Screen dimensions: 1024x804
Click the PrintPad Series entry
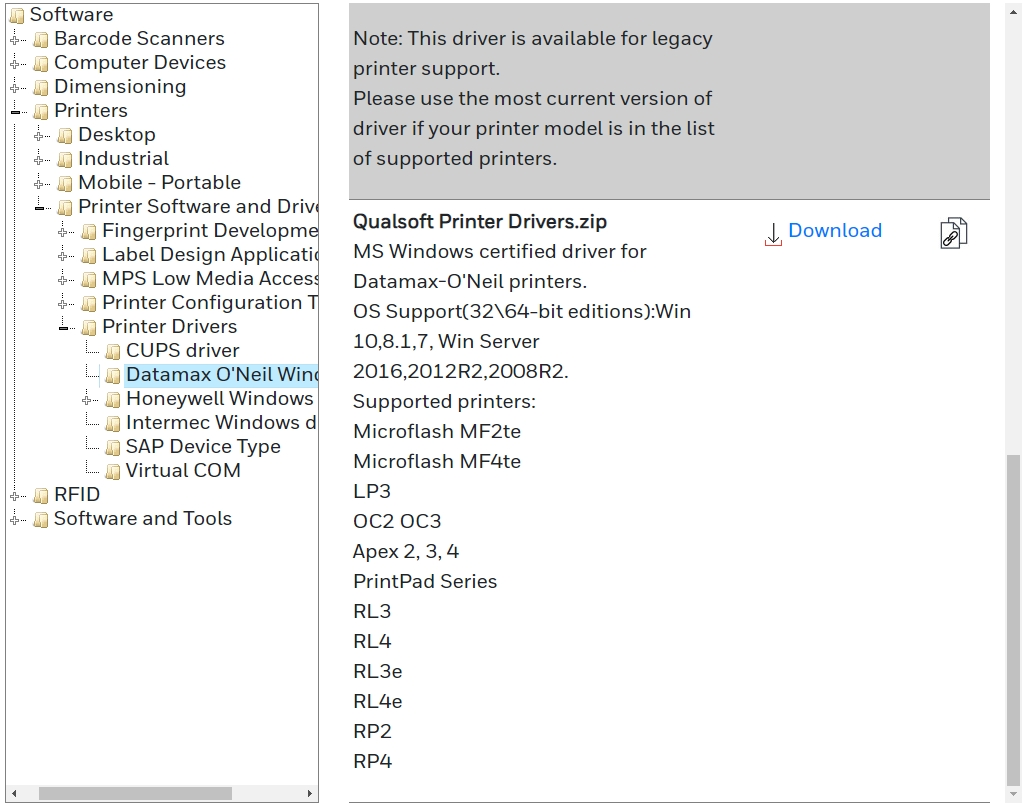[425, 582]
